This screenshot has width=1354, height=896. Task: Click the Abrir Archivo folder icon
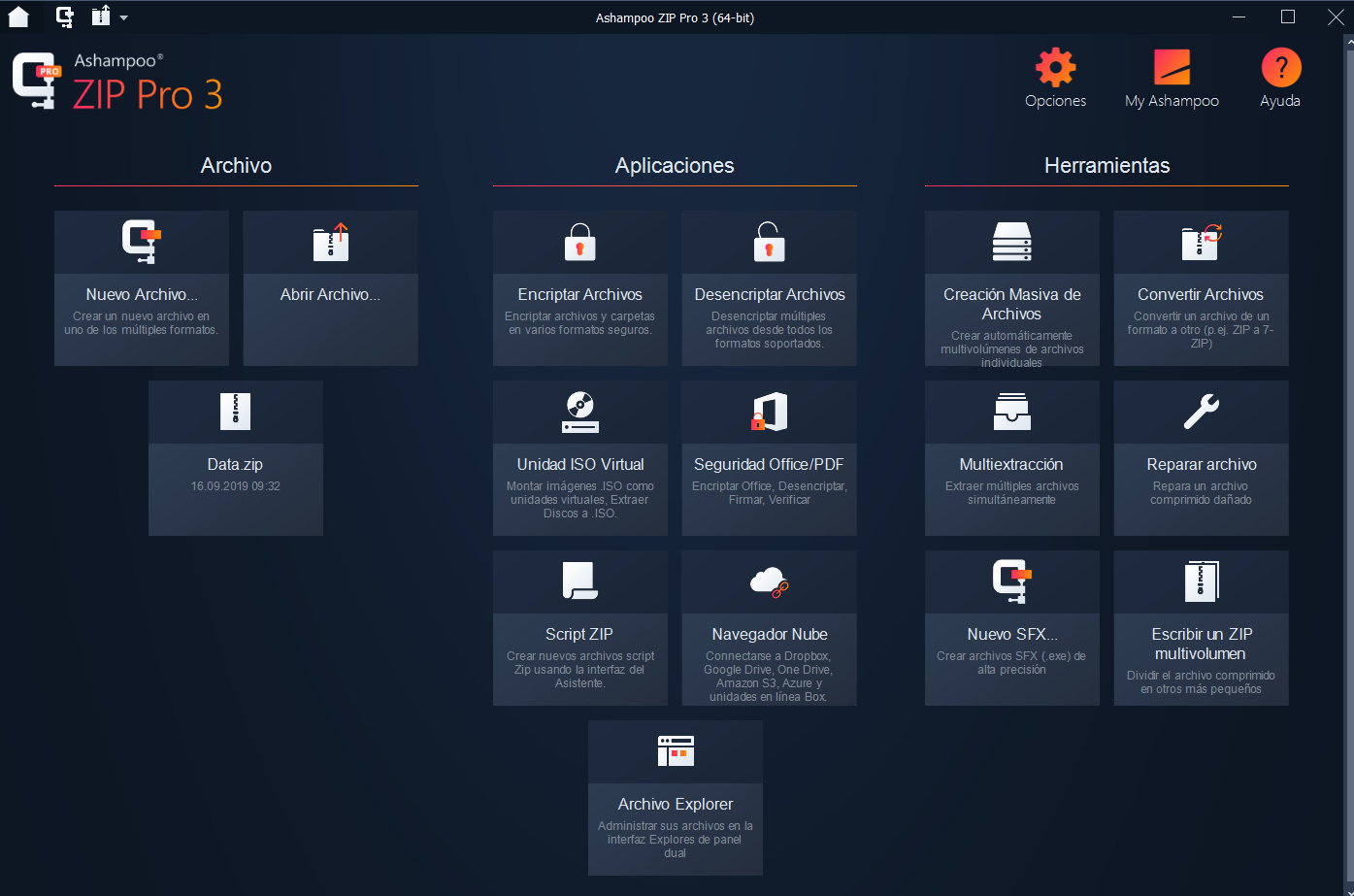pos(330,243)
